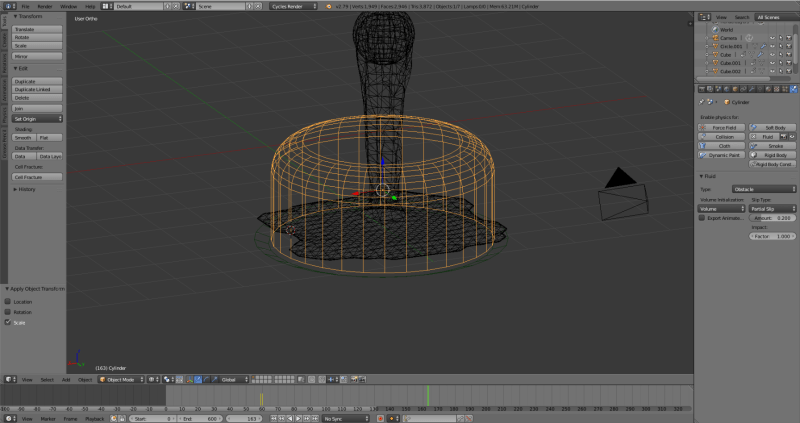This screenshot has width=800, height=423.
Task: Open the Particles properties tab icon
Action: (x=785, y=89)
